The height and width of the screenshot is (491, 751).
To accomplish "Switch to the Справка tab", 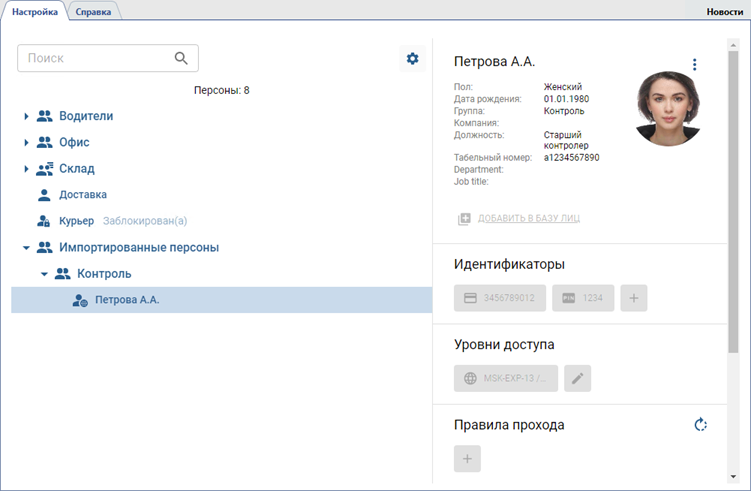I will (95, 11).
